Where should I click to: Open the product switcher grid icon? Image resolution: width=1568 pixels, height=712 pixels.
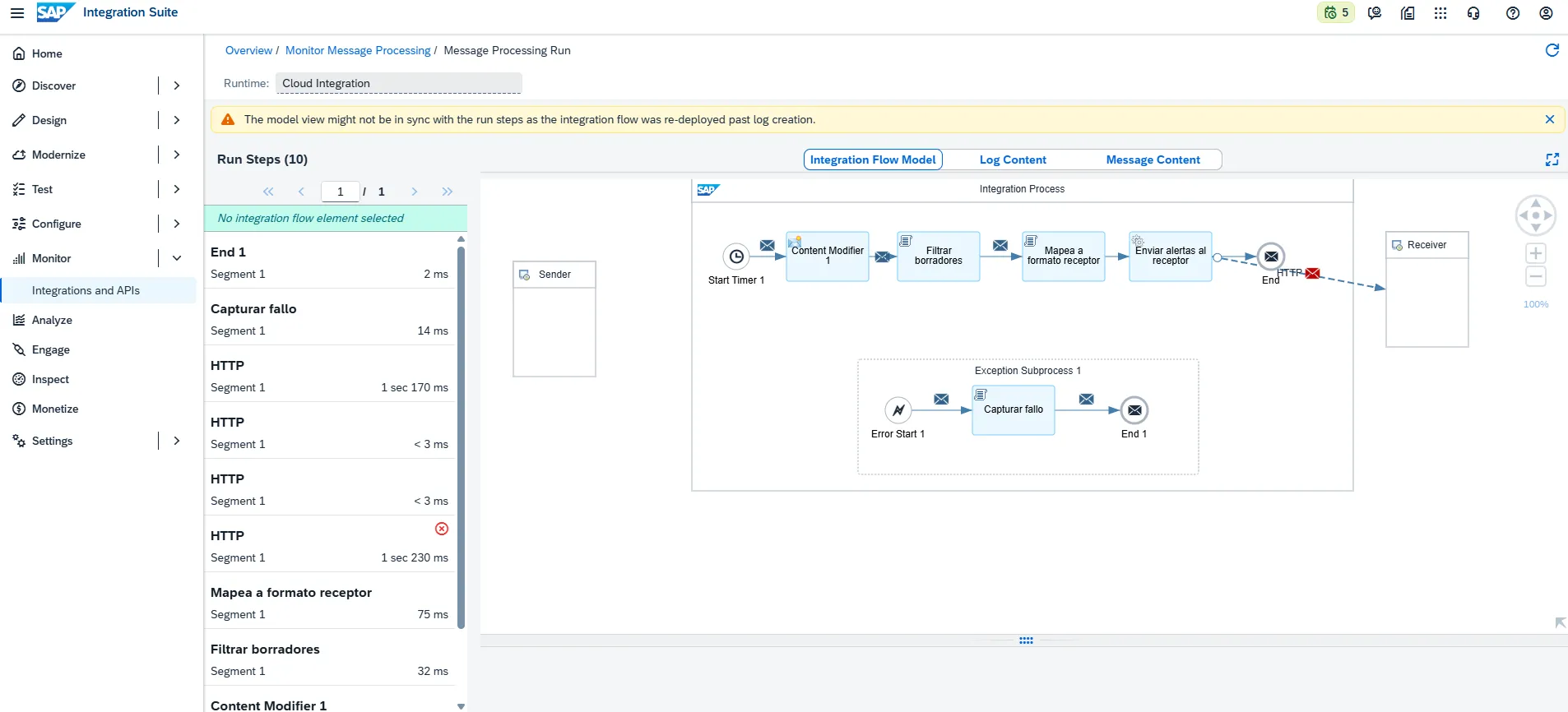tap(1440, 13)
